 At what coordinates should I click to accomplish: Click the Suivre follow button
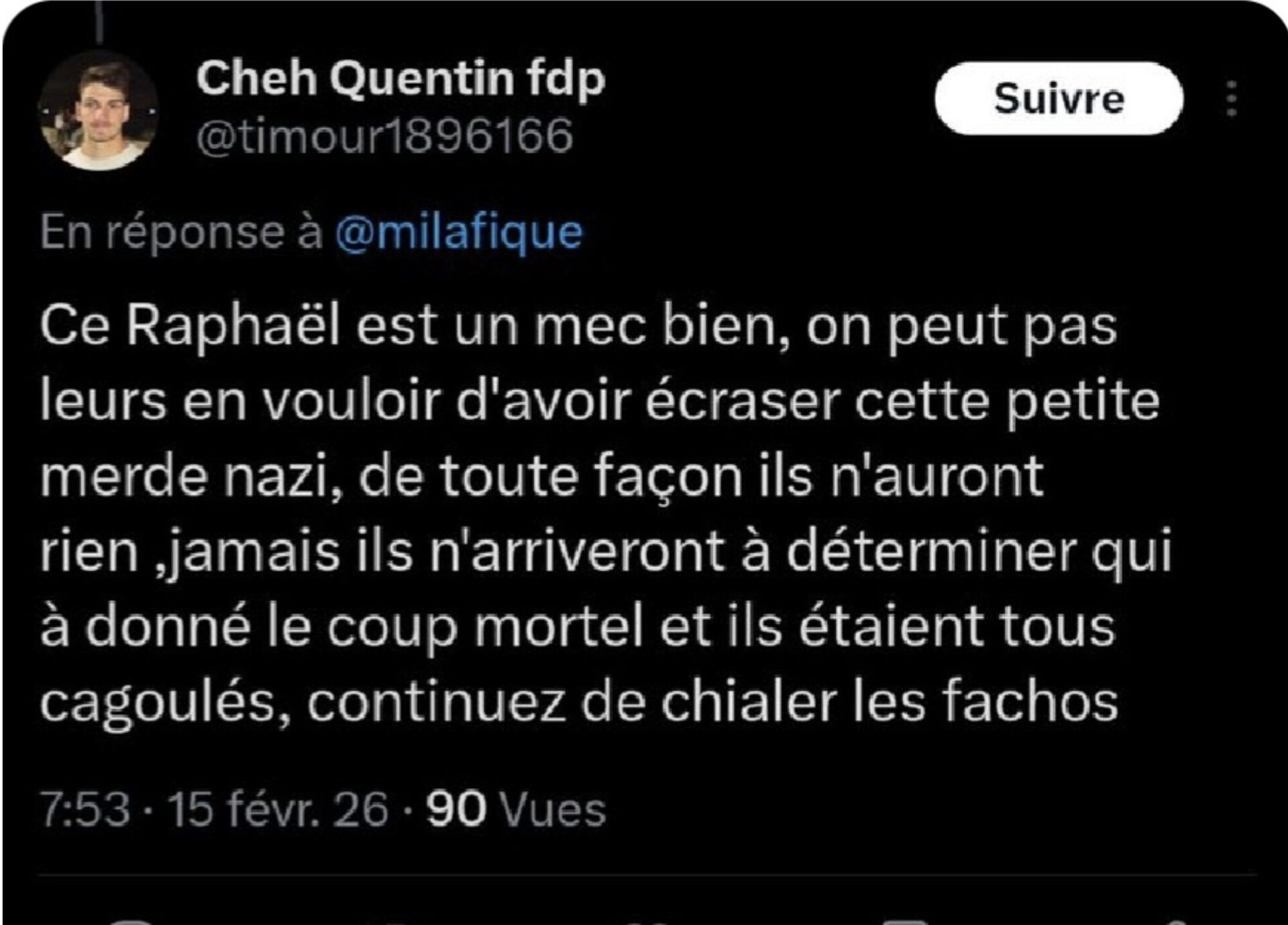click(1058, 99)
